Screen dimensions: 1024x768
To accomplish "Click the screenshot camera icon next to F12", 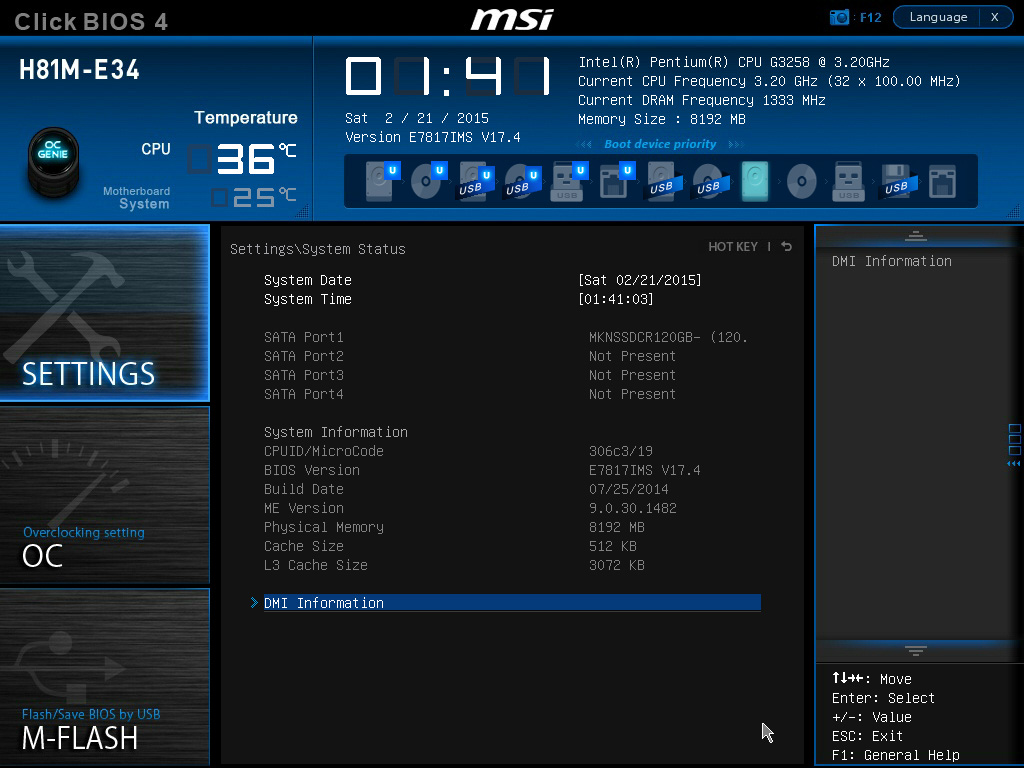I will point(838,17).
